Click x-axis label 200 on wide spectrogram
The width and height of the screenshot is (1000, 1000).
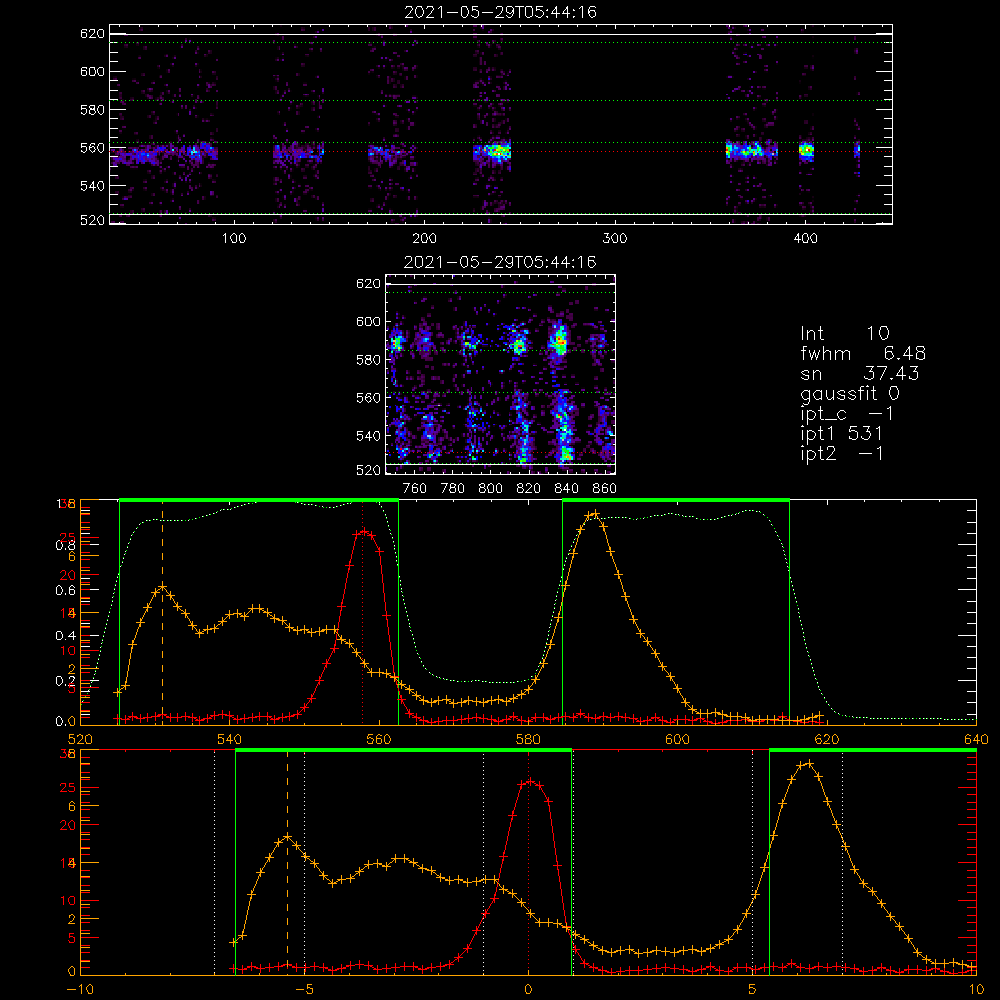click(x=424, y=239)
